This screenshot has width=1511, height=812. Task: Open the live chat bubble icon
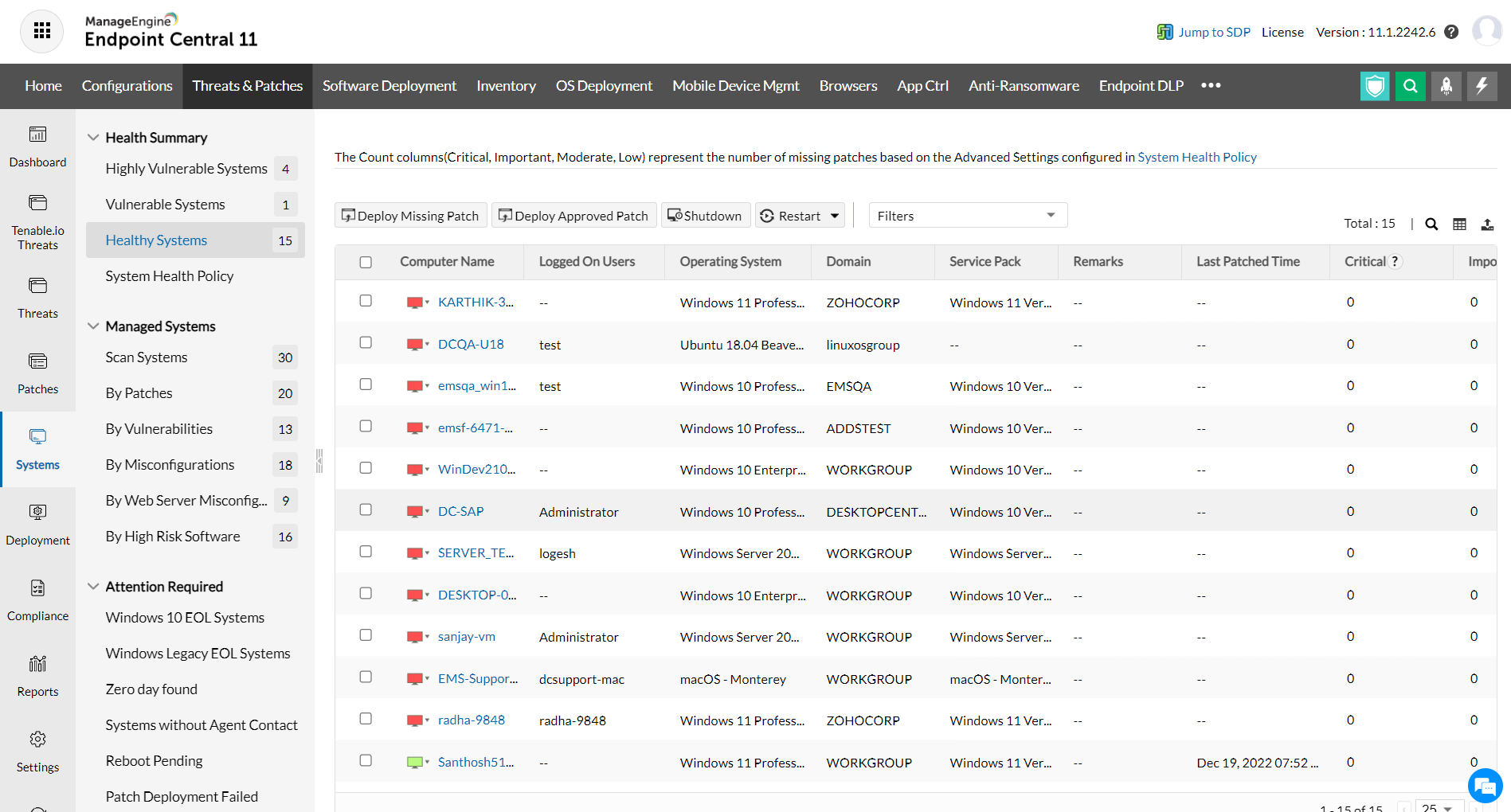pyautogui.click(x=1485, y=787)
